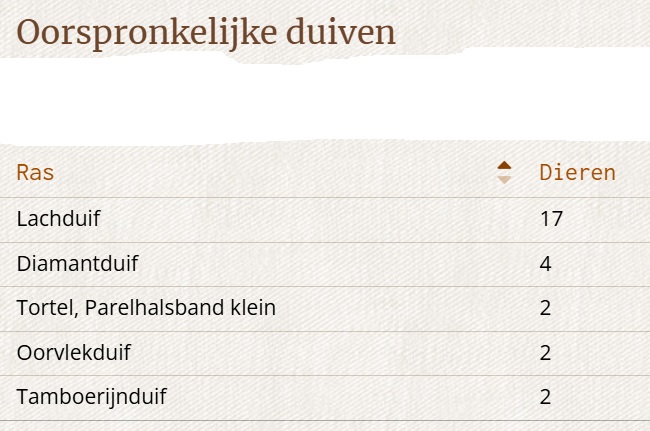Open the Tamboerijnduif breed entry
Image resolution: width=650 pixels, height=431 pixels.
[92, 397]
